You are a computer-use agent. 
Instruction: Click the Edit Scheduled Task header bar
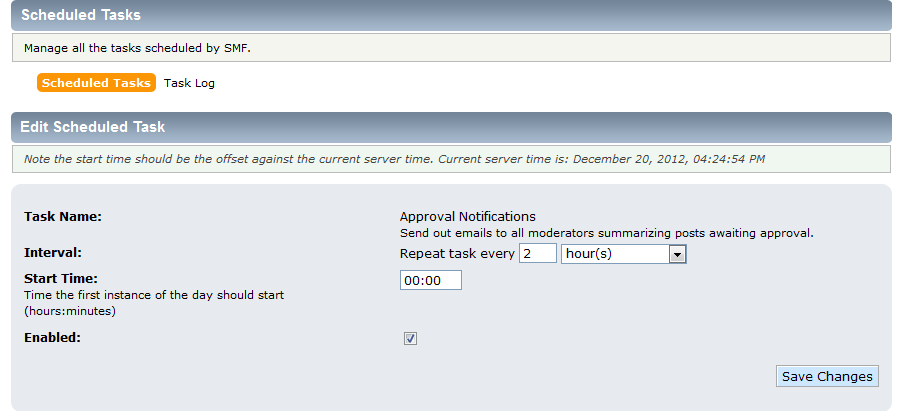[x=451, y=127]
